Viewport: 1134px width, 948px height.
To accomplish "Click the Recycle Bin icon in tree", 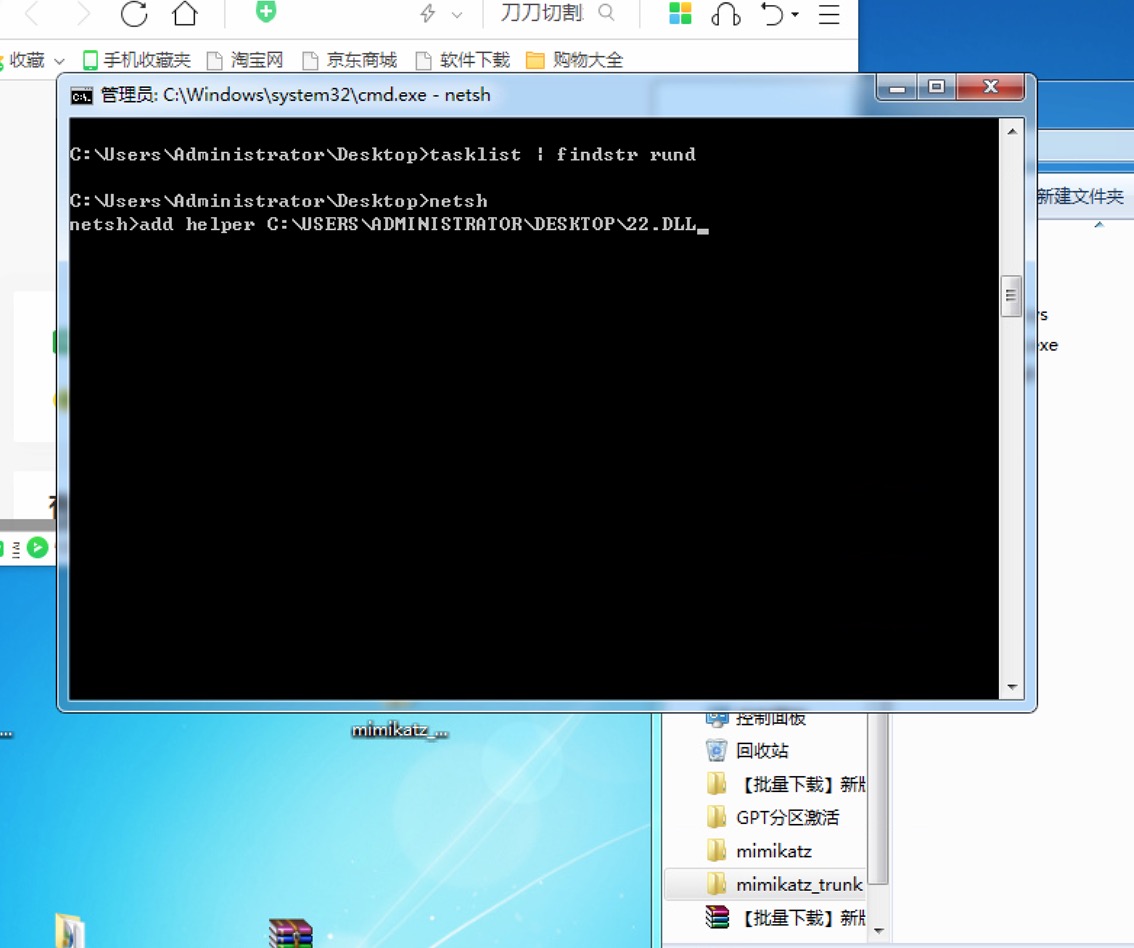I will tap(716, 751).
